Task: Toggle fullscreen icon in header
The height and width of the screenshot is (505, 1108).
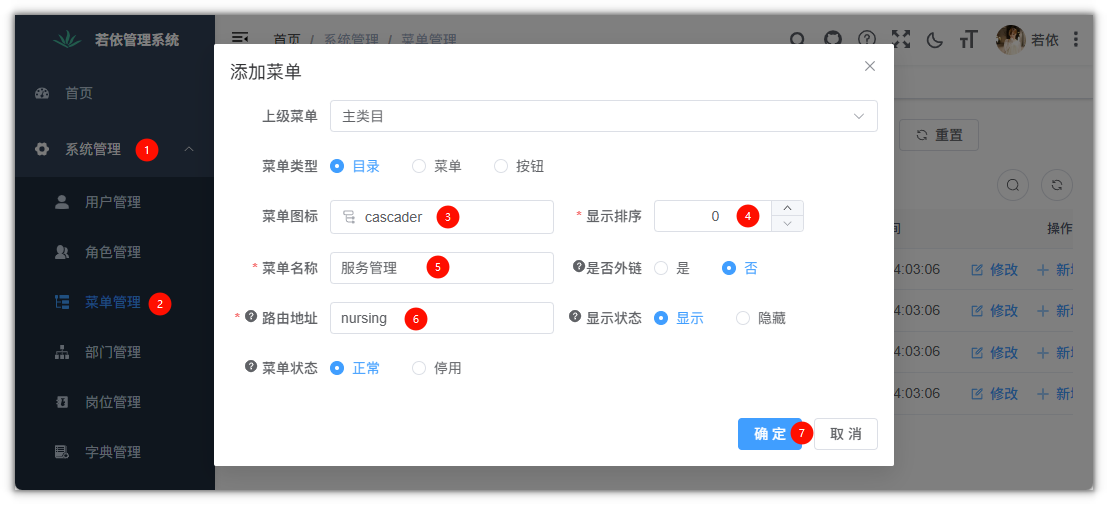Action: pyautogui.click(x=901, y=40)
